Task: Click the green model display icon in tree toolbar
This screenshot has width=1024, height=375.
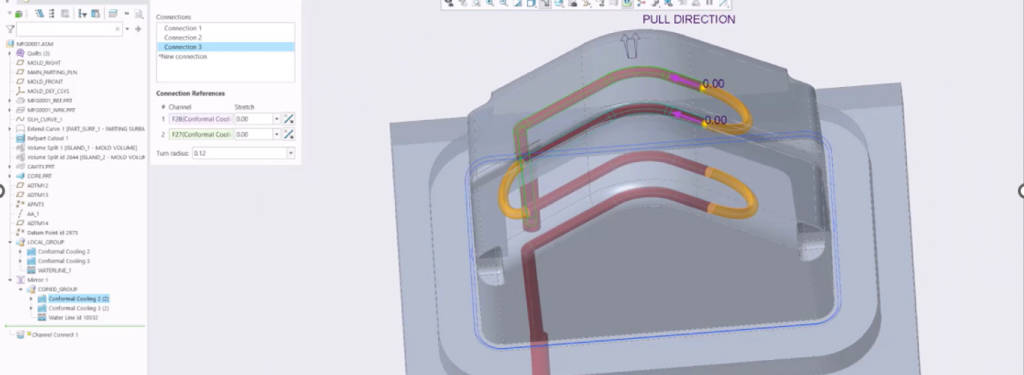Action: pyautogui.click(x=18, y=14)
